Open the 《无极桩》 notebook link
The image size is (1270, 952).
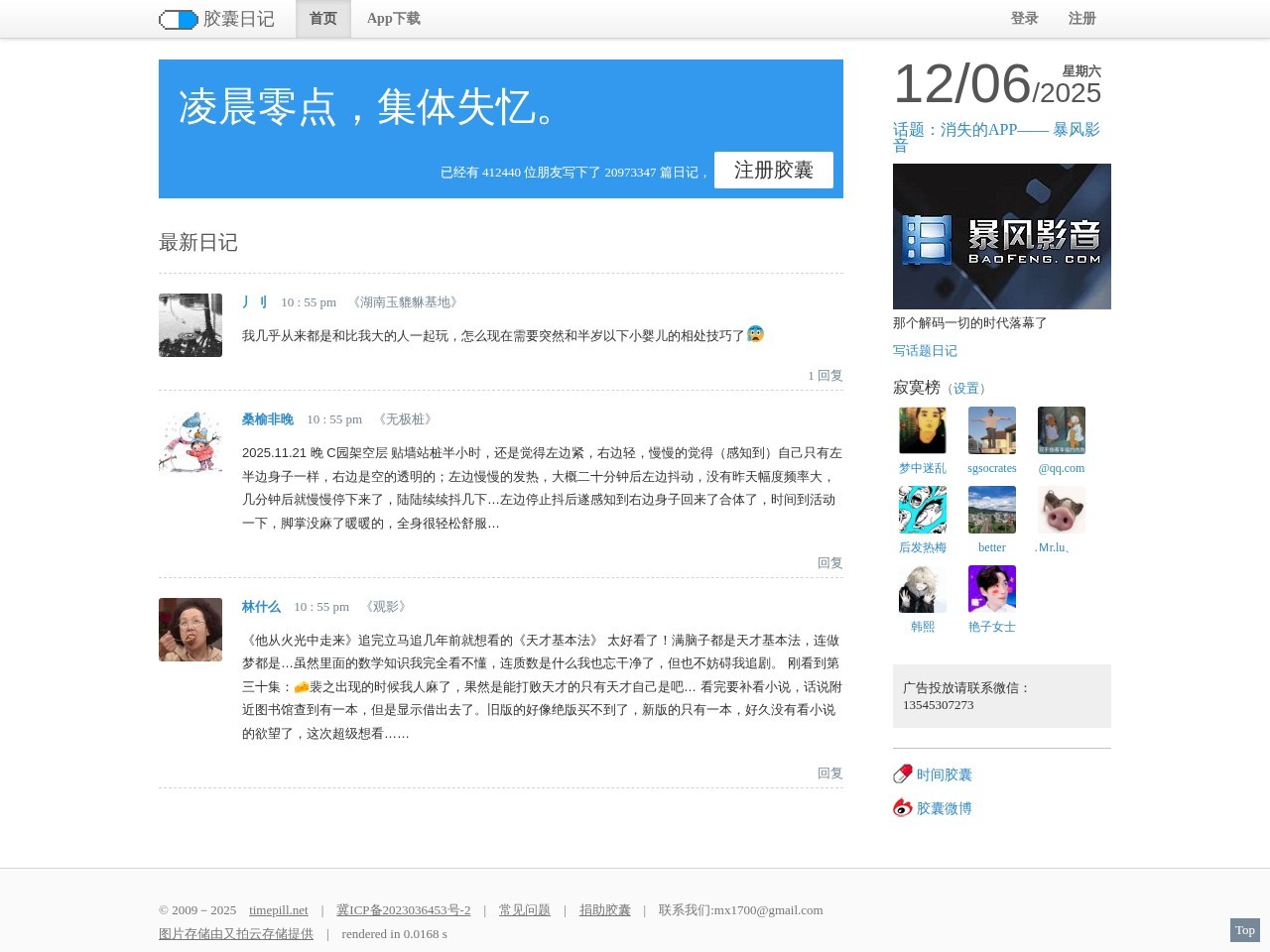(x=406, y=419)
